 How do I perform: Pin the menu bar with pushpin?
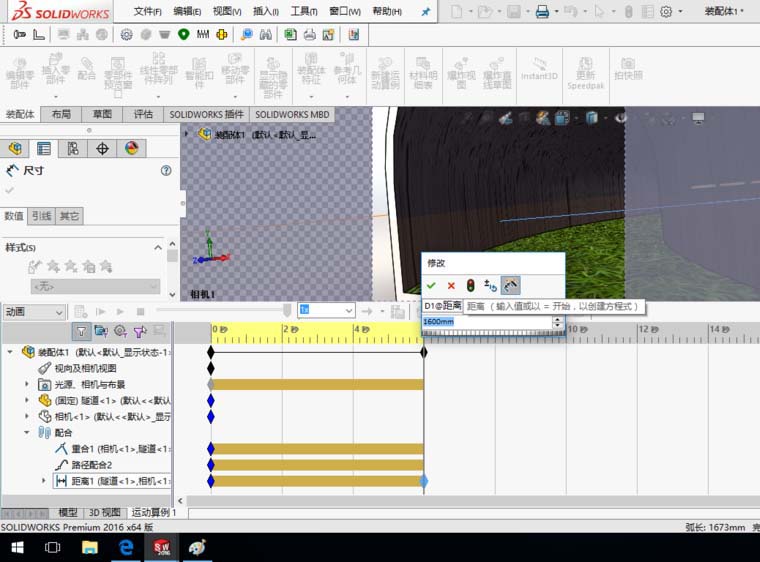click(x=426, y=12)
